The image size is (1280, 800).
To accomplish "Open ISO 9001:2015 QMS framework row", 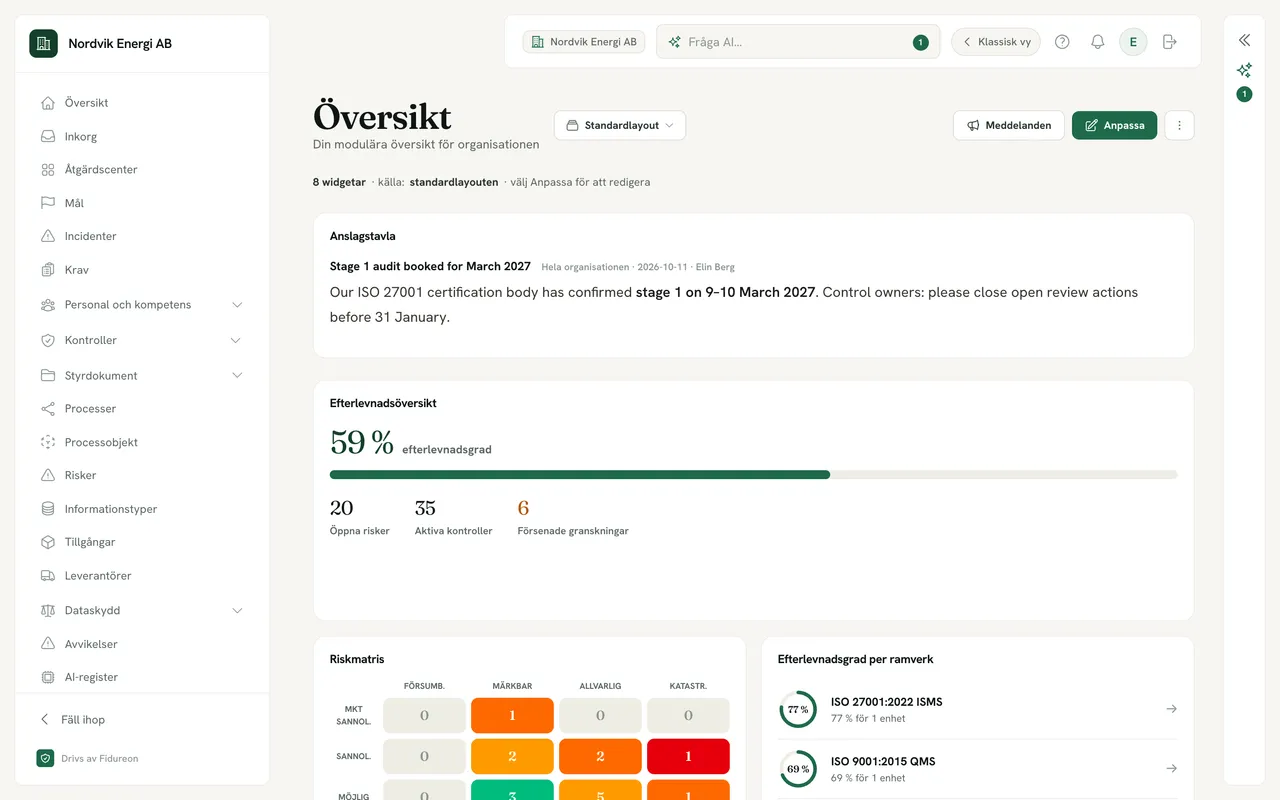I will click(978, 768).
